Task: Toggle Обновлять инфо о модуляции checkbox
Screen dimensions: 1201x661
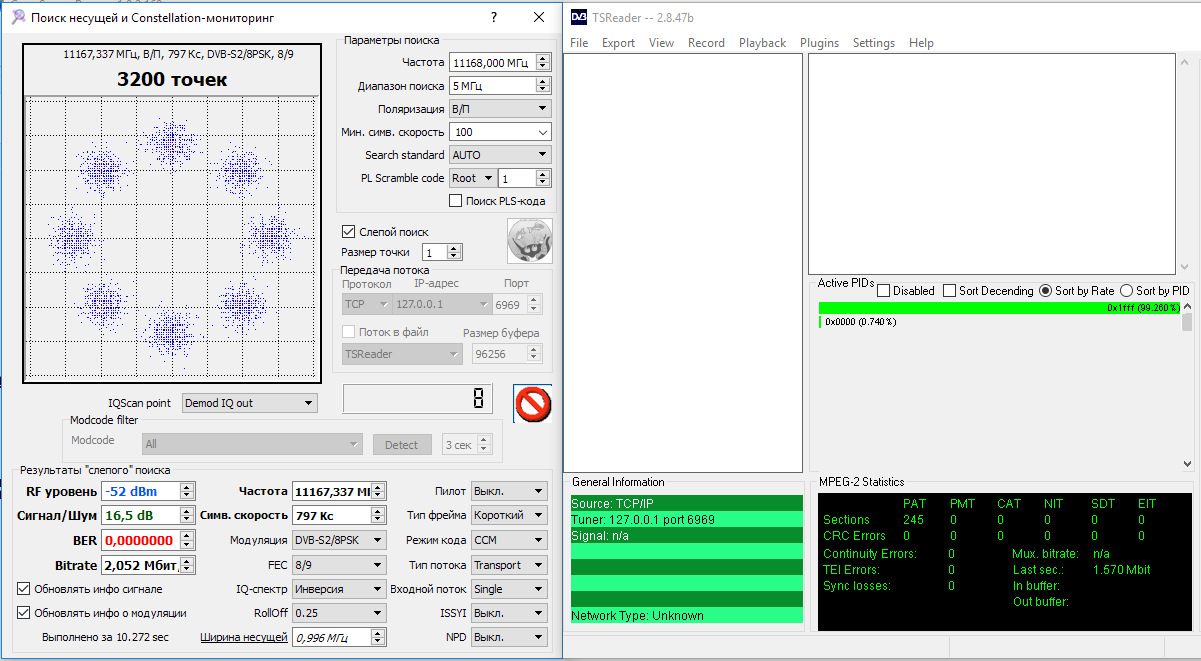Action: pyautogui.click(x=24, y=613)
